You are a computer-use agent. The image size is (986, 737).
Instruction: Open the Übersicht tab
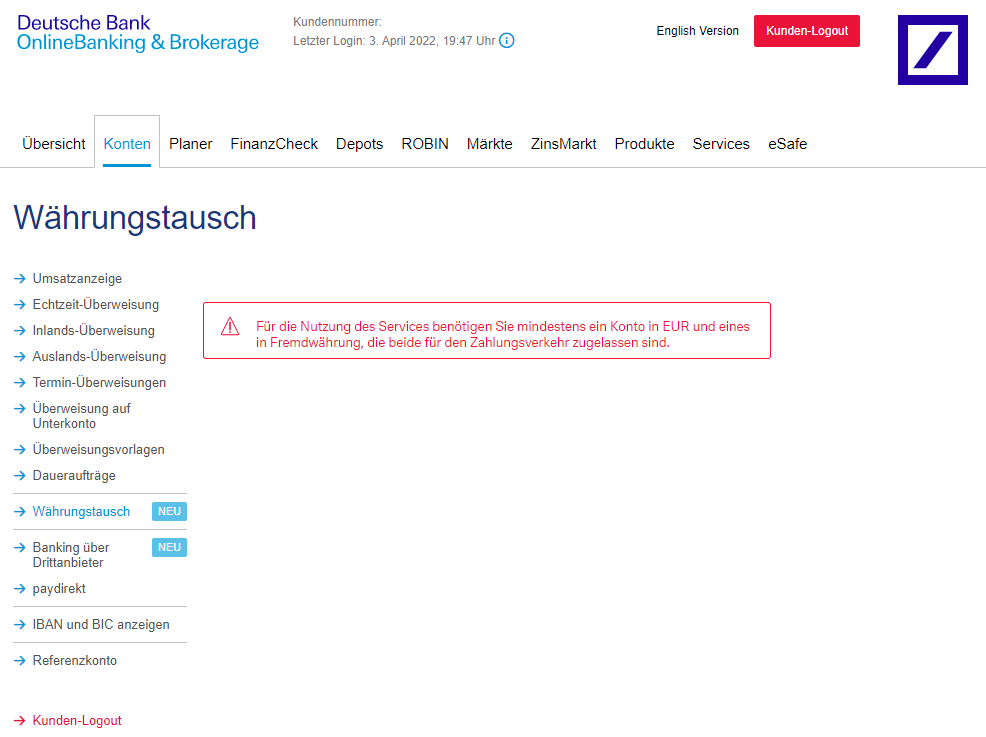(x=53, y=144)
